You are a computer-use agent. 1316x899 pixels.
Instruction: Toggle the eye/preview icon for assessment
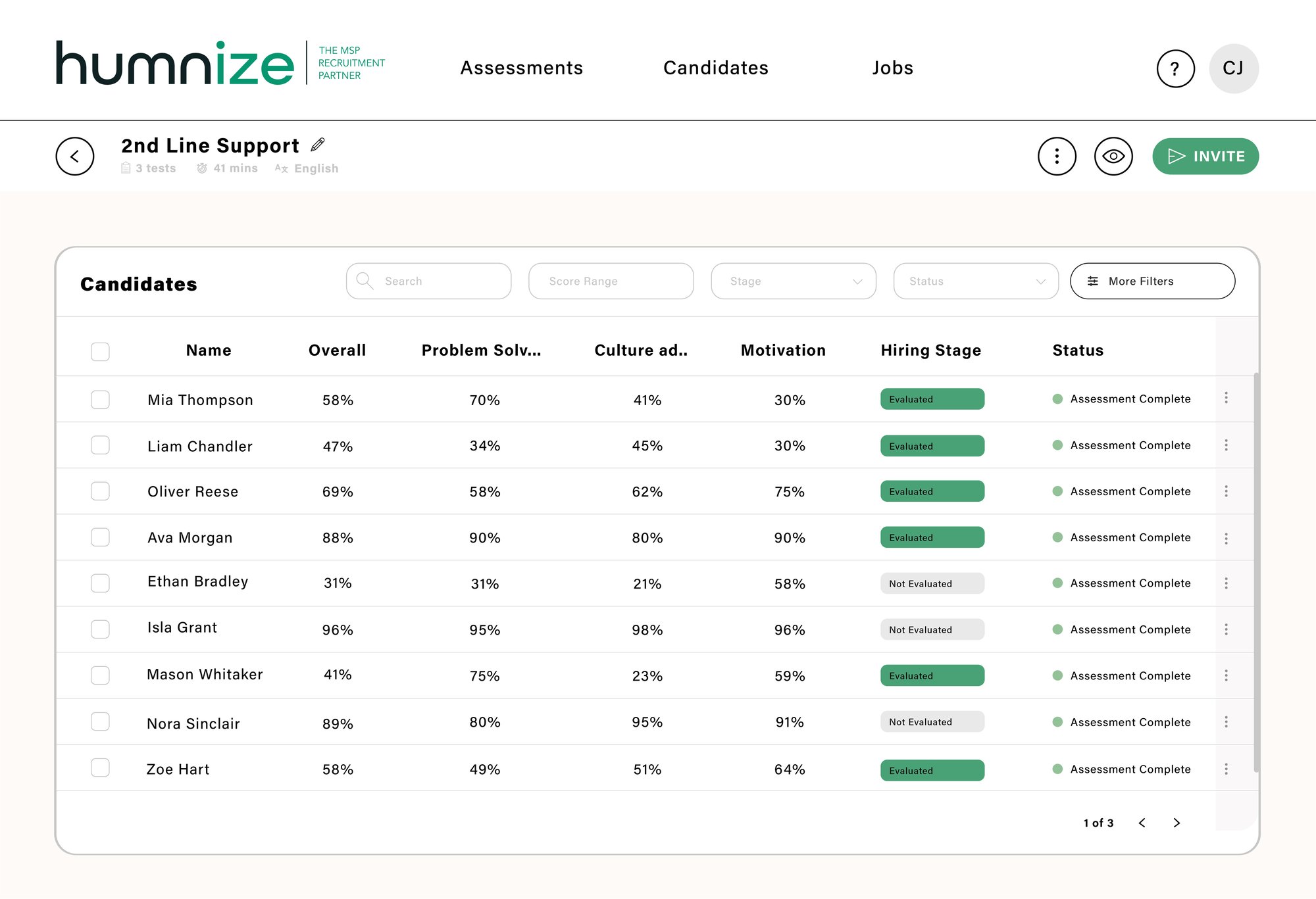pos(1113,156)
